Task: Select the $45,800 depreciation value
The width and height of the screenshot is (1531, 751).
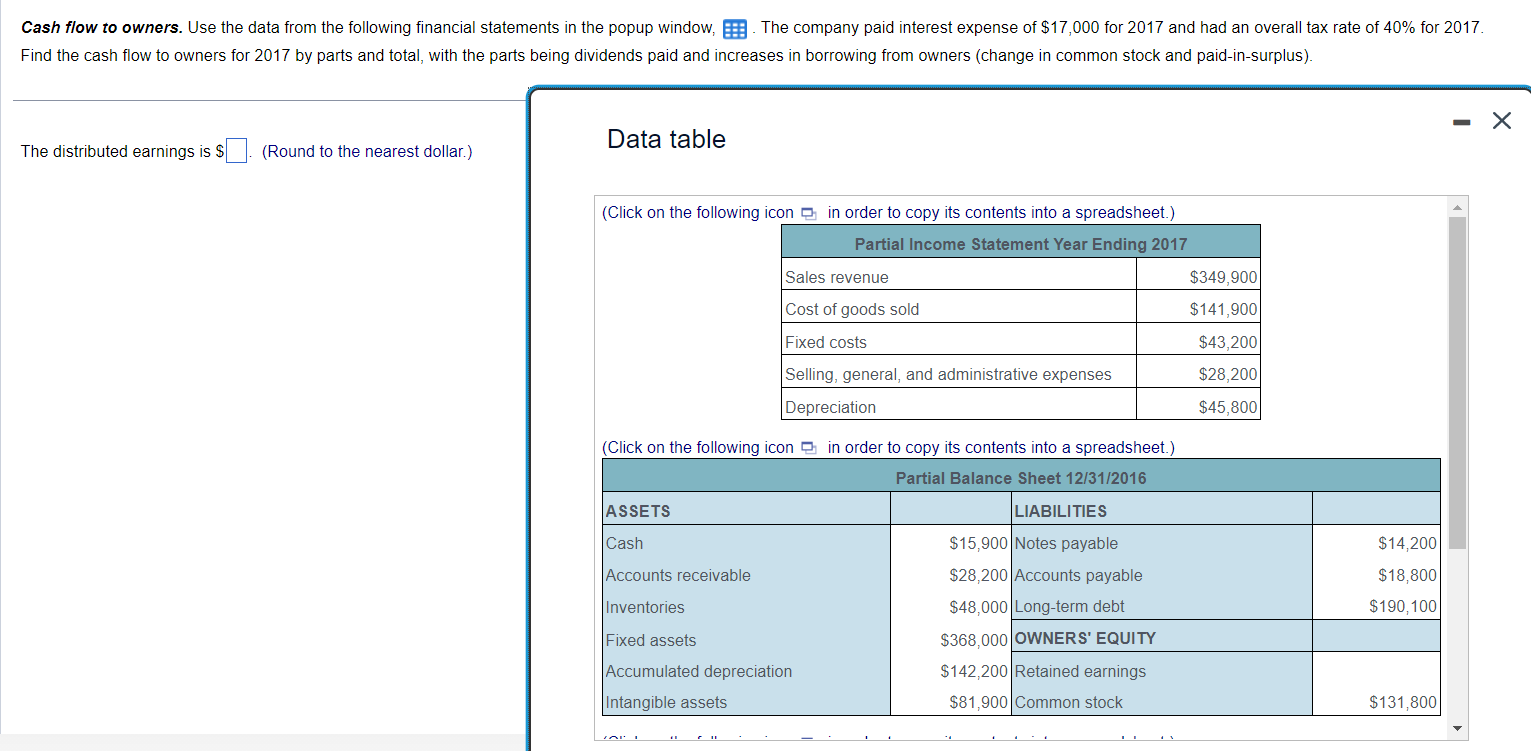Action: (1228, 407)
